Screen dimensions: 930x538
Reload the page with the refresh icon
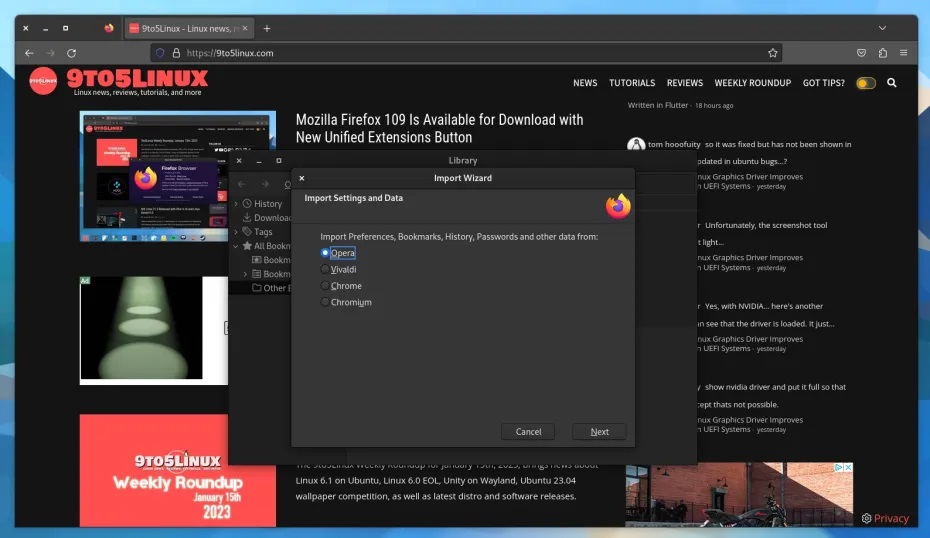point(71,53)
